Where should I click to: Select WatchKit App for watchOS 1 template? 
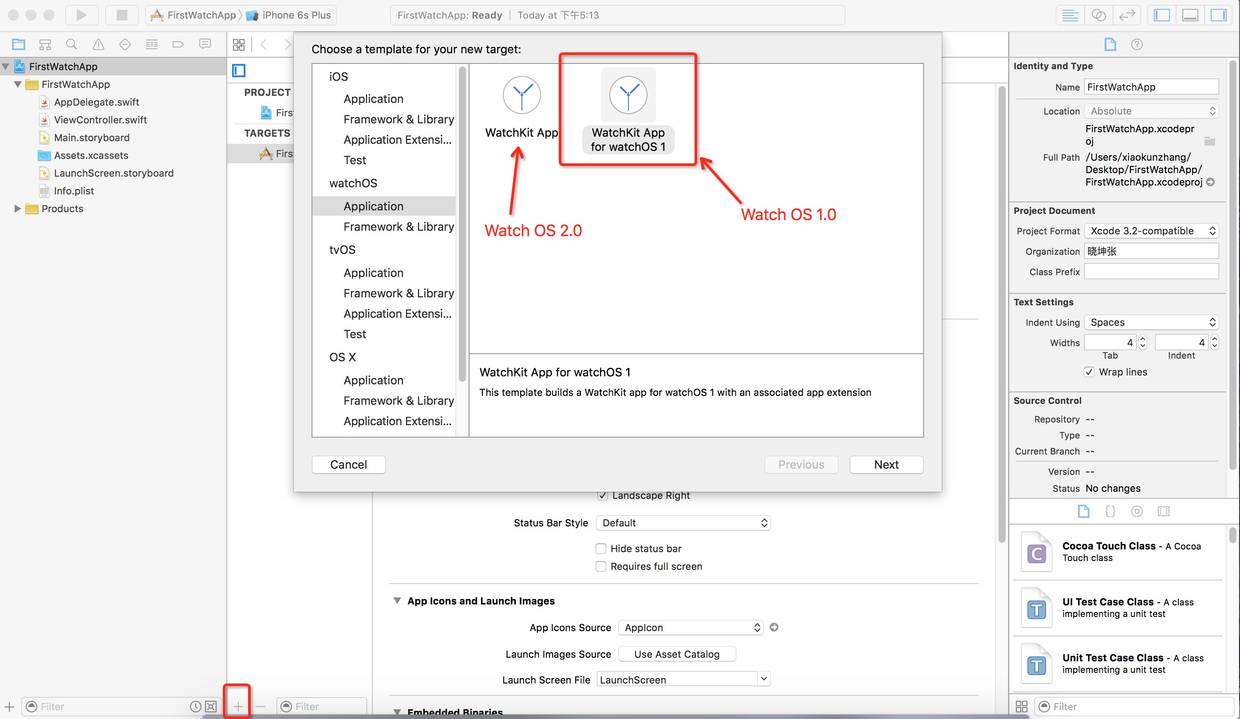coord(628,112)
